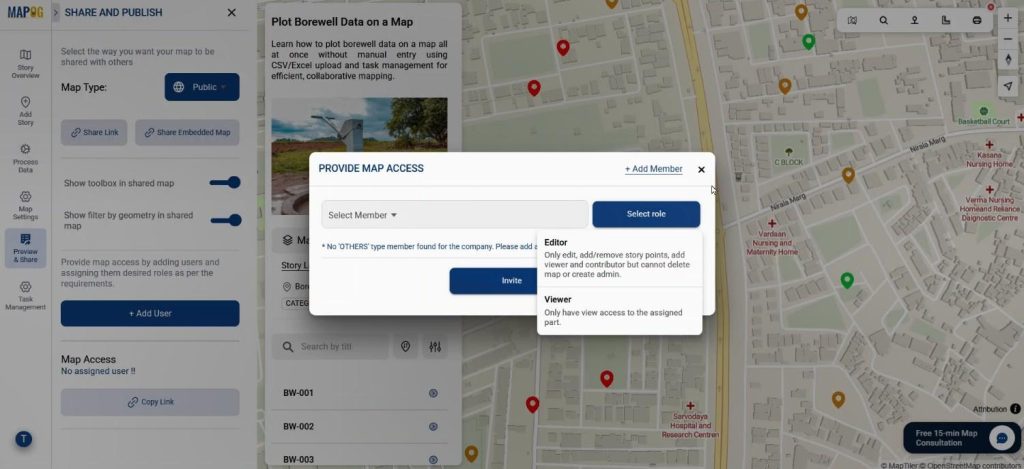Open the Add Story sidebar icon
This screenshot has width=1024, height=469.
point(25,110)
